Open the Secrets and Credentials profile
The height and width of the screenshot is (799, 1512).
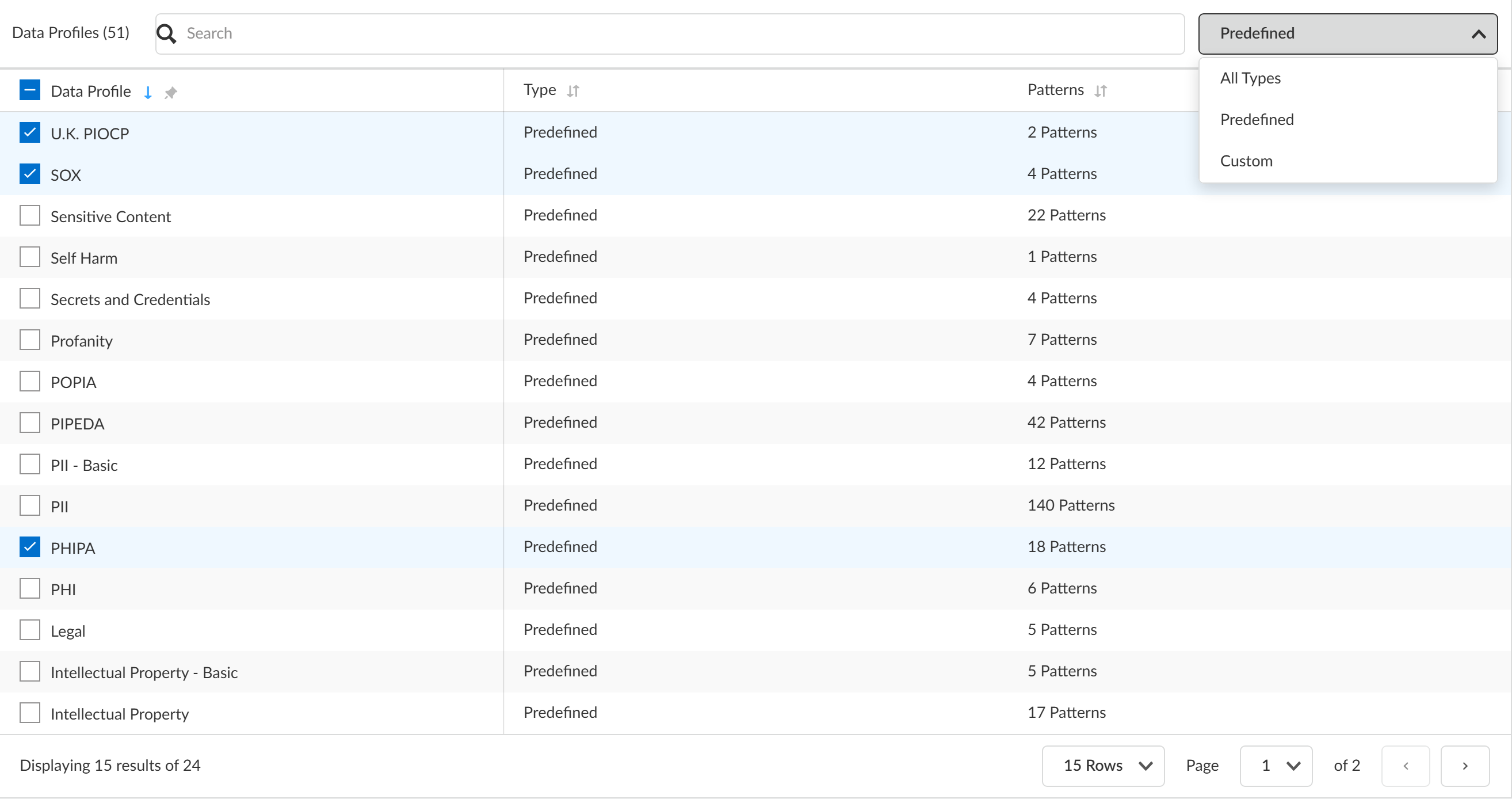point(130,299)
